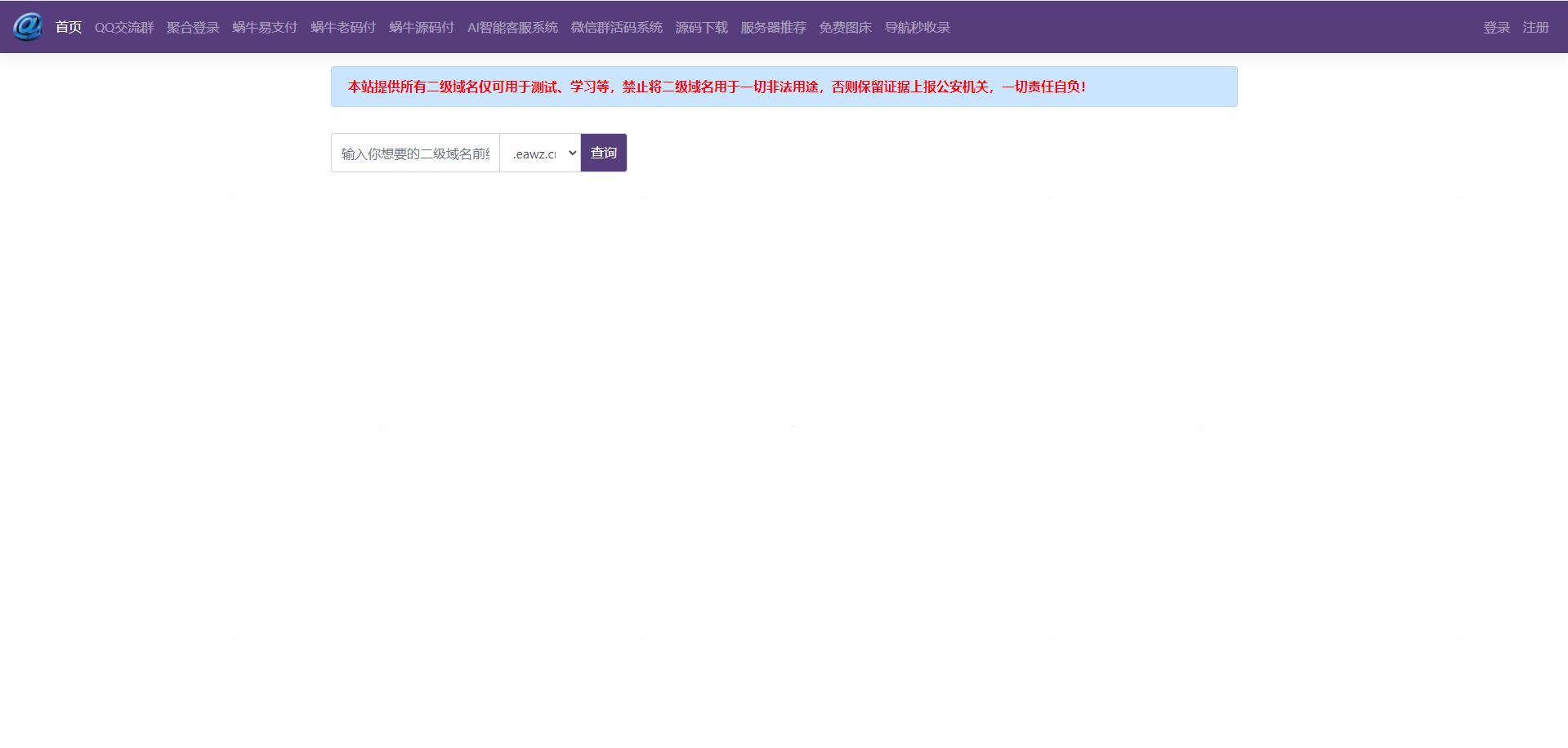
Task: Click the blue @ site logo
Action: click(28, 27)
